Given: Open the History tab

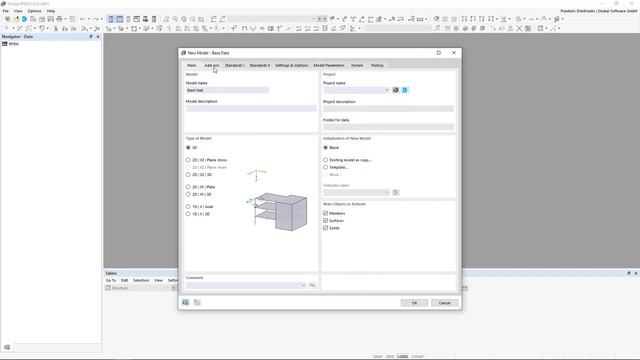Looking at the screenshot, I should 377,65.
